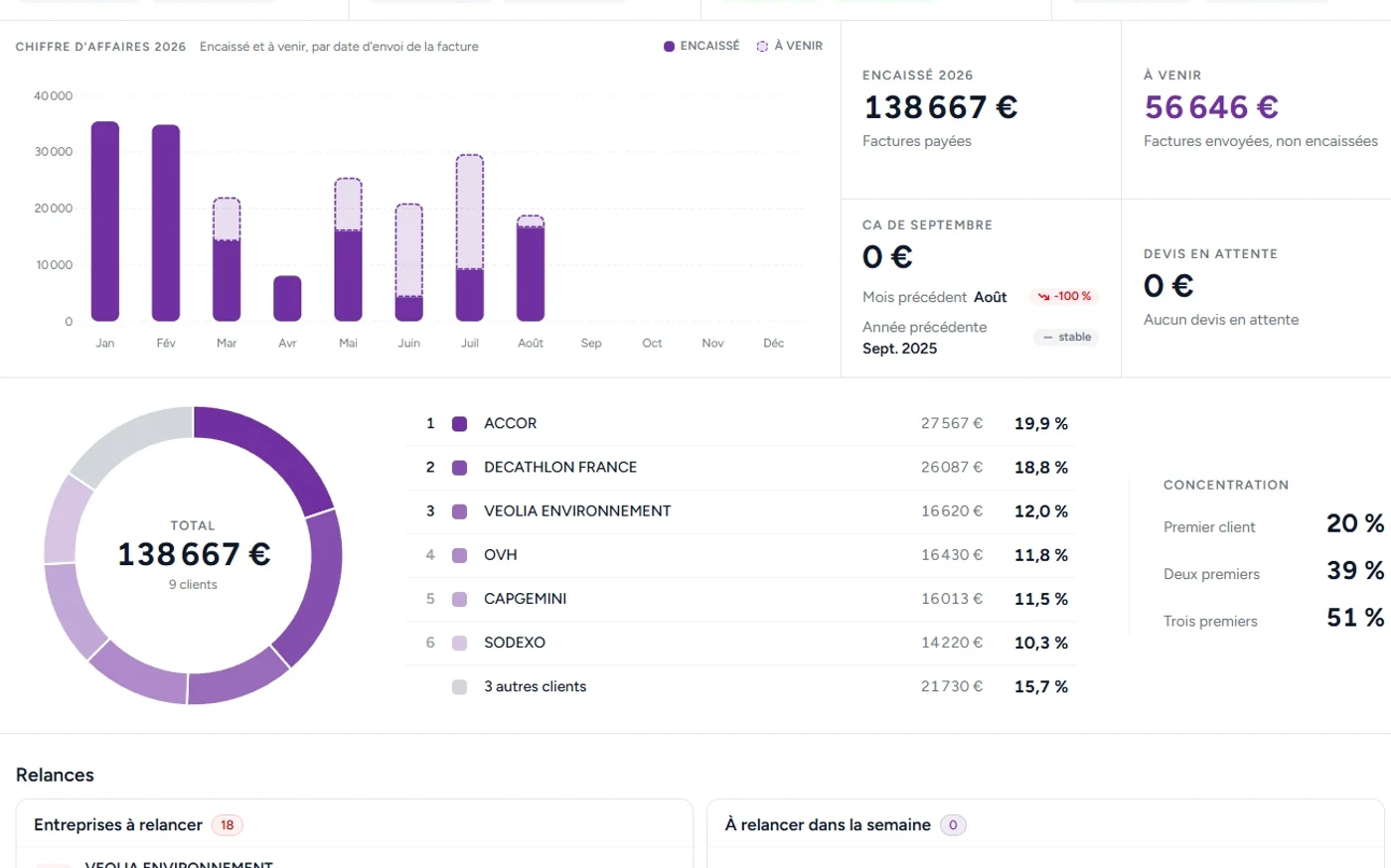Select the OVH client name
Screen dimensions: 1391x868
[x=501, y=555]
